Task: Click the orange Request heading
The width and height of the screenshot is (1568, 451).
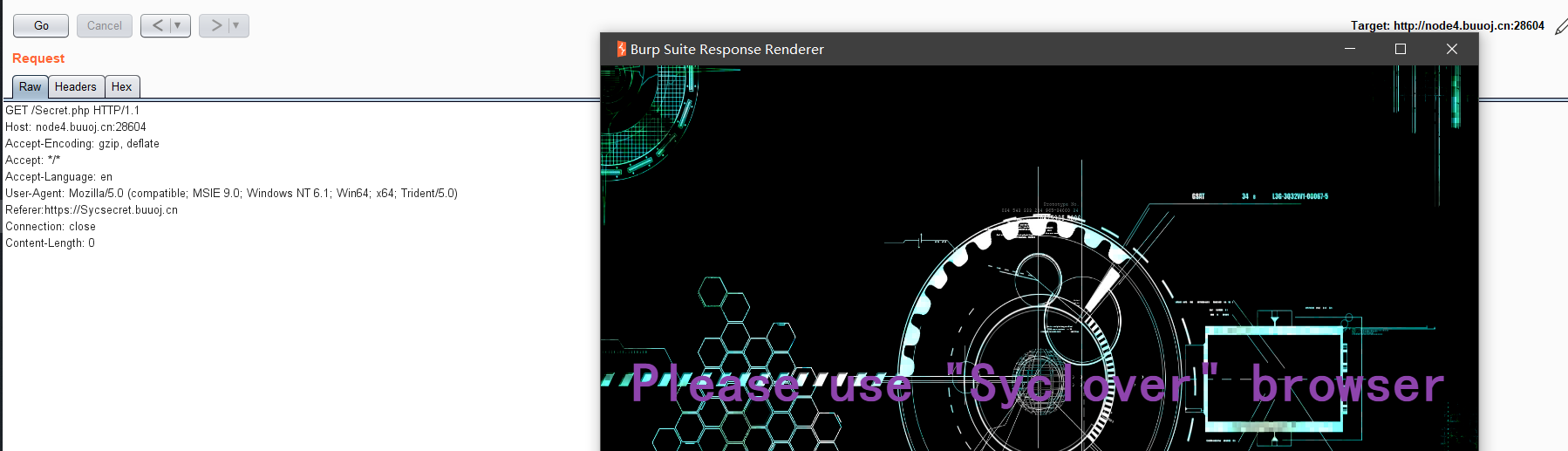Action: coord(38,58)
